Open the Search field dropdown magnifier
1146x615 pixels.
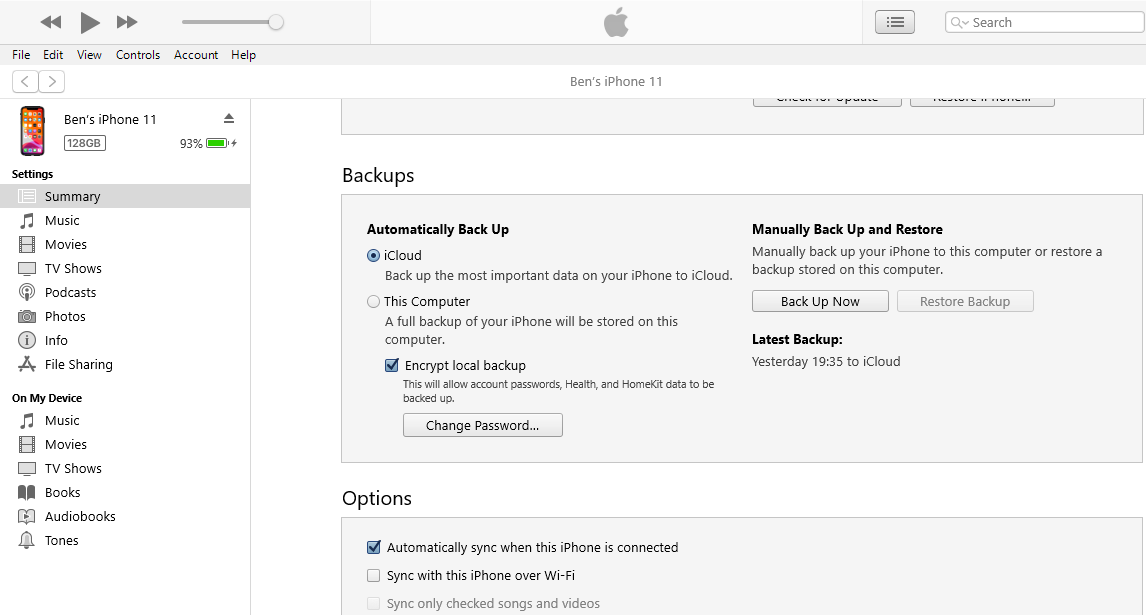click(960, 22)
